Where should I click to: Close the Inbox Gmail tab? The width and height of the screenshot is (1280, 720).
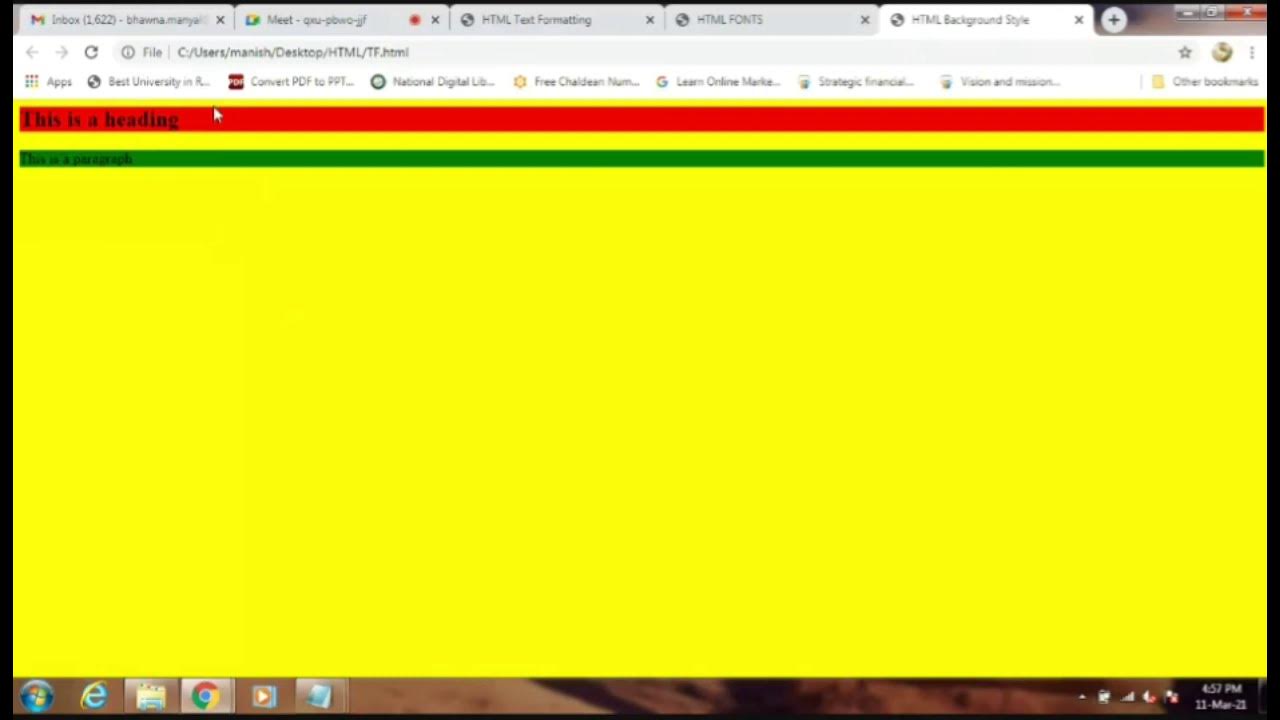click(x=220, y=20)
